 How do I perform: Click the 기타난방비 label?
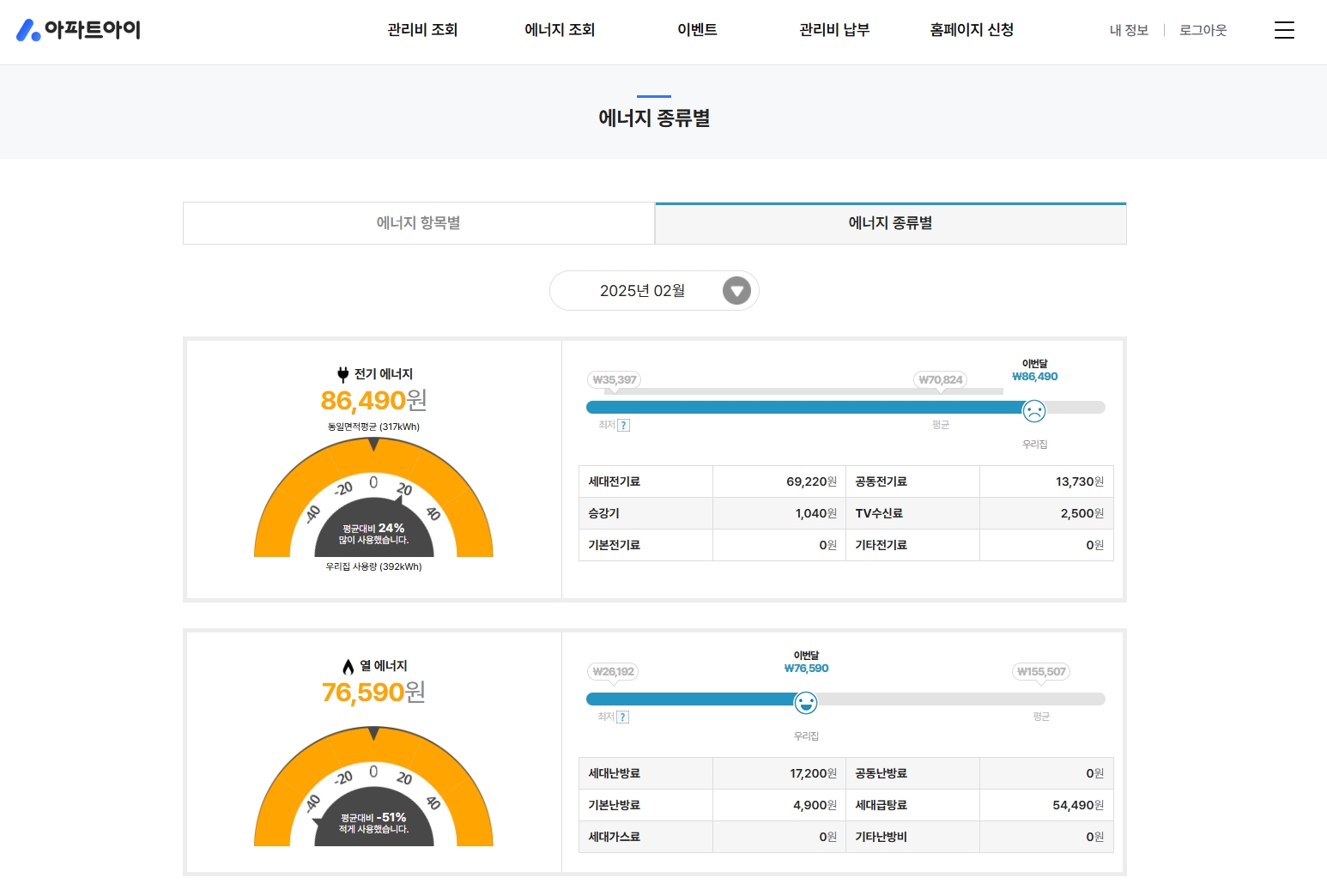tap(881, 837)
